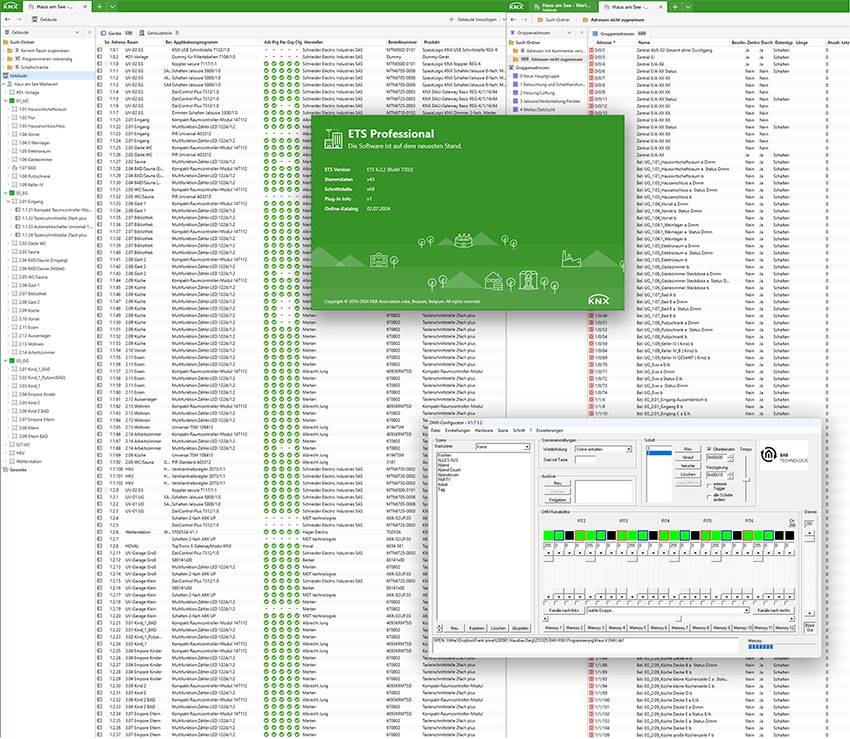Click the back arrow in the left ETS window
The height and width of the screenshot is (739, 850).
click(x=8, y=19)
